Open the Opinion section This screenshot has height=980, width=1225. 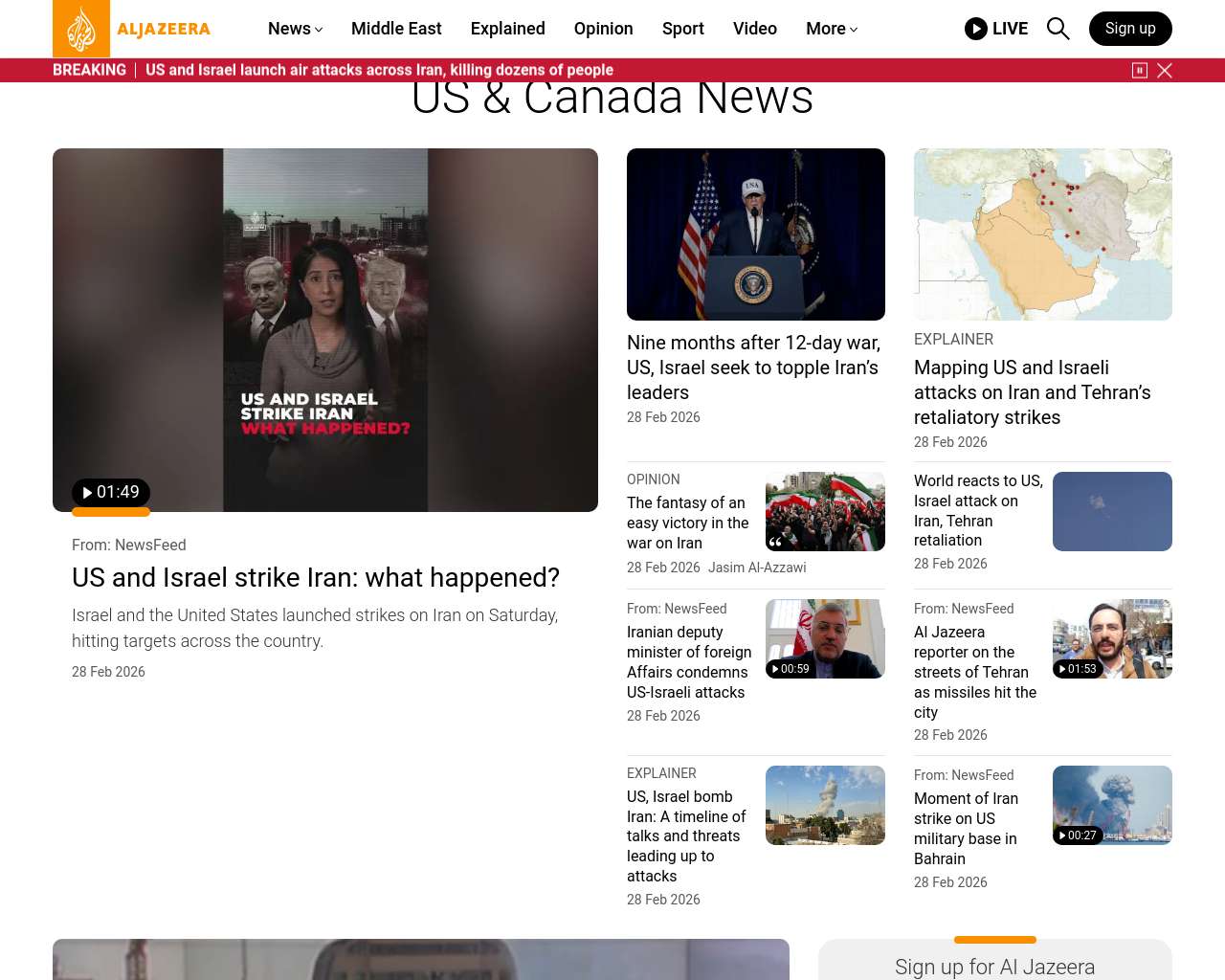click(x=604, y=29)
